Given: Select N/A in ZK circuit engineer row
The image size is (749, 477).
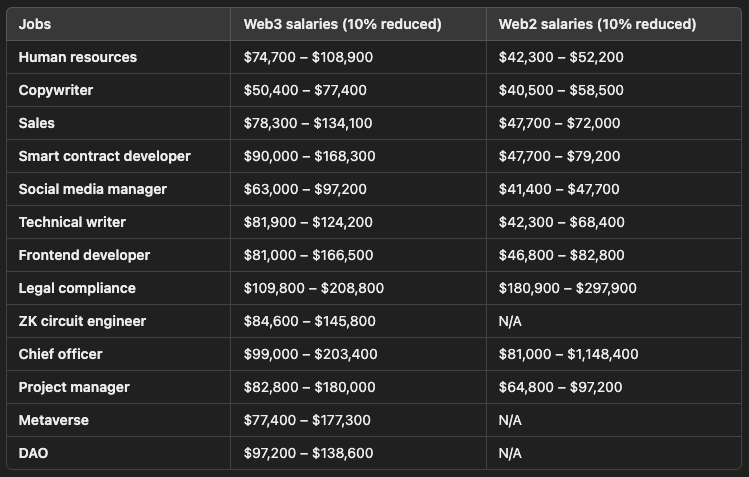Looking at the screenshot, I should (510, 321).
